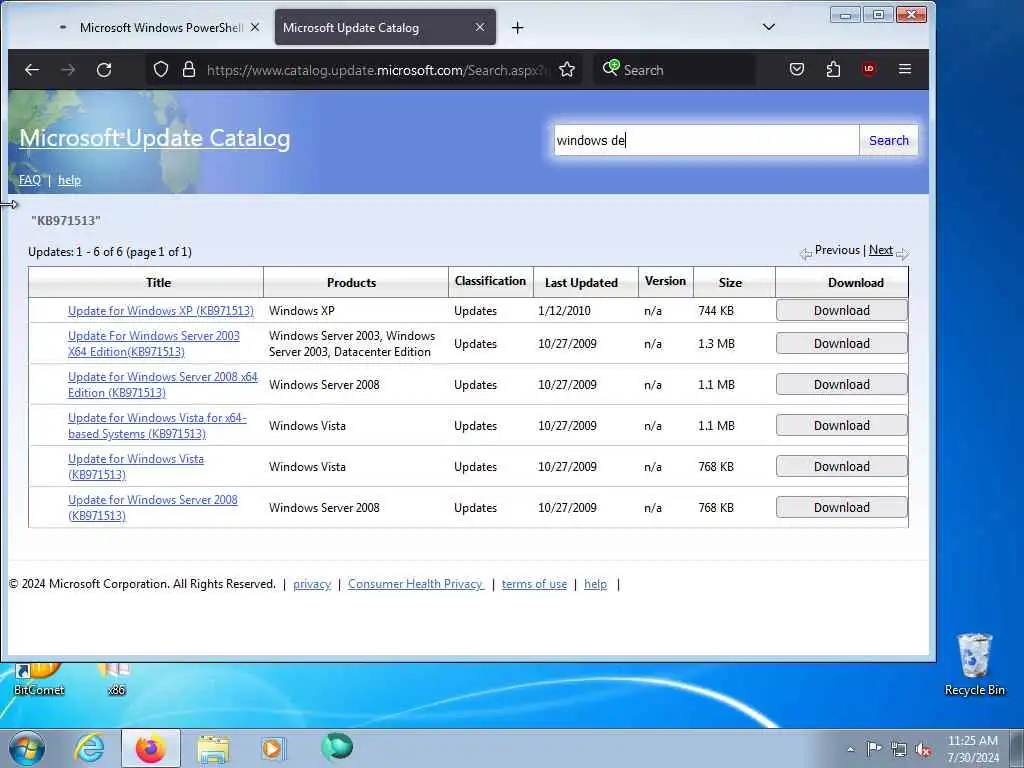The image size is (1024, 768).
Task: Sort by the Version column header
Action: [x=665, y=281]
